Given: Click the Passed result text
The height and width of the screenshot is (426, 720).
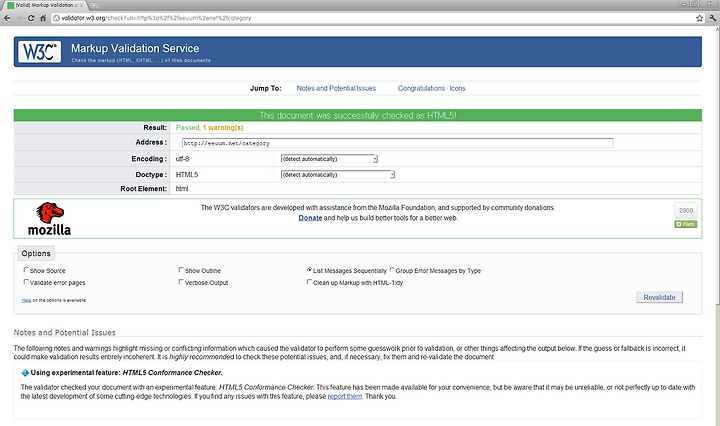Looking at the screenshot, I should point(187,128).
